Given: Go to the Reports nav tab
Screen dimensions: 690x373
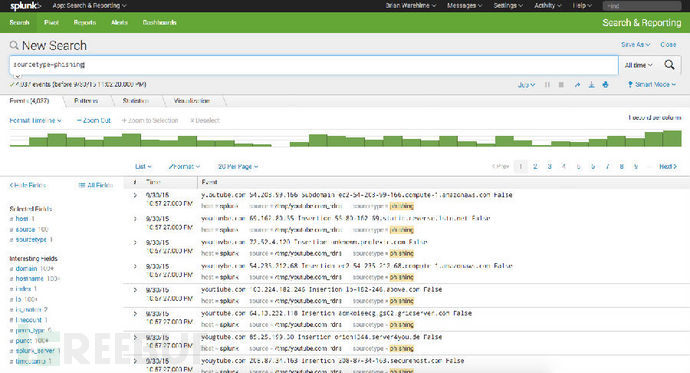Looking at the screenshot, I should (84, 22).
